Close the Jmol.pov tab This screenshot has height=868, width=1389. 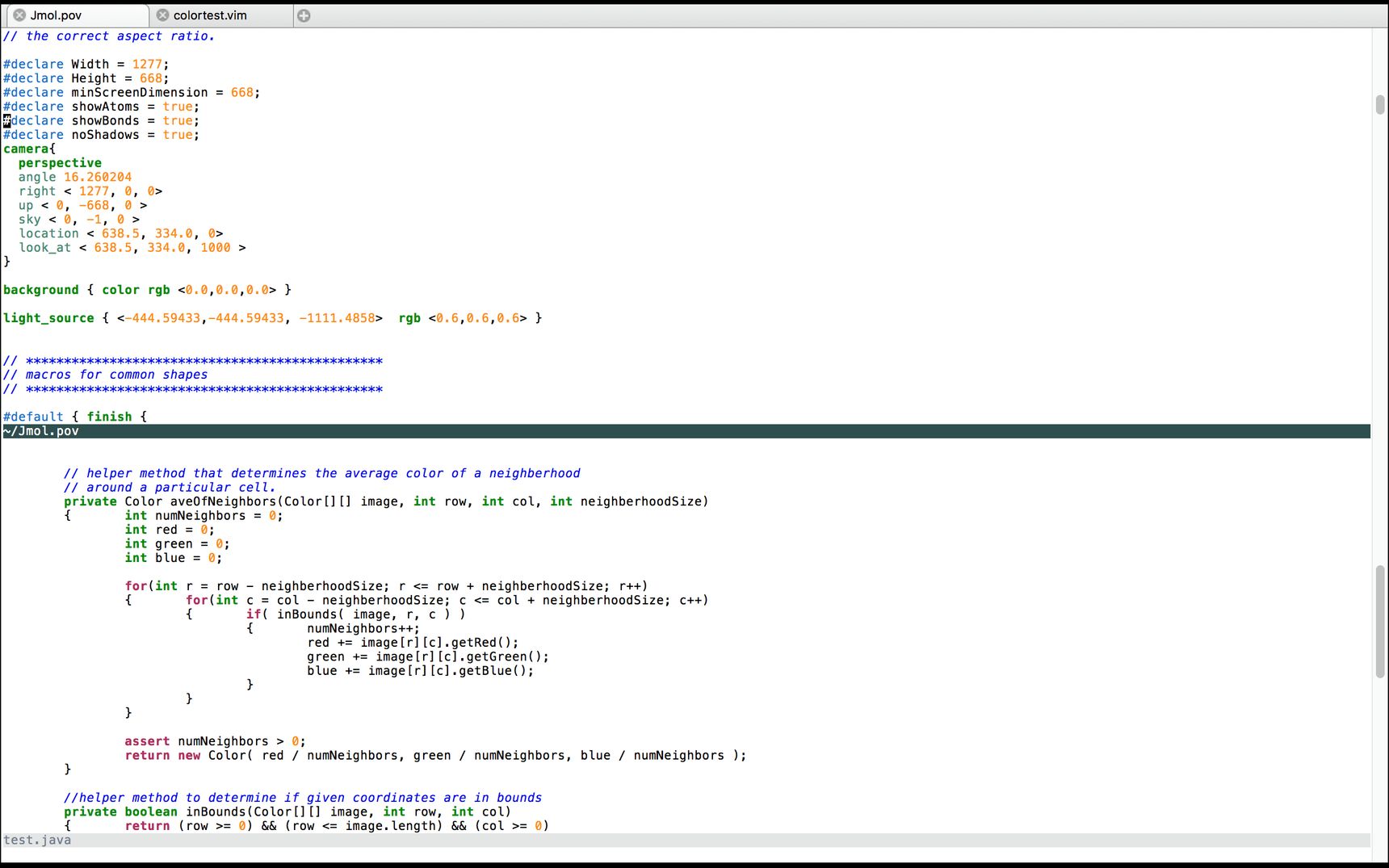click(x=19, y=15)
